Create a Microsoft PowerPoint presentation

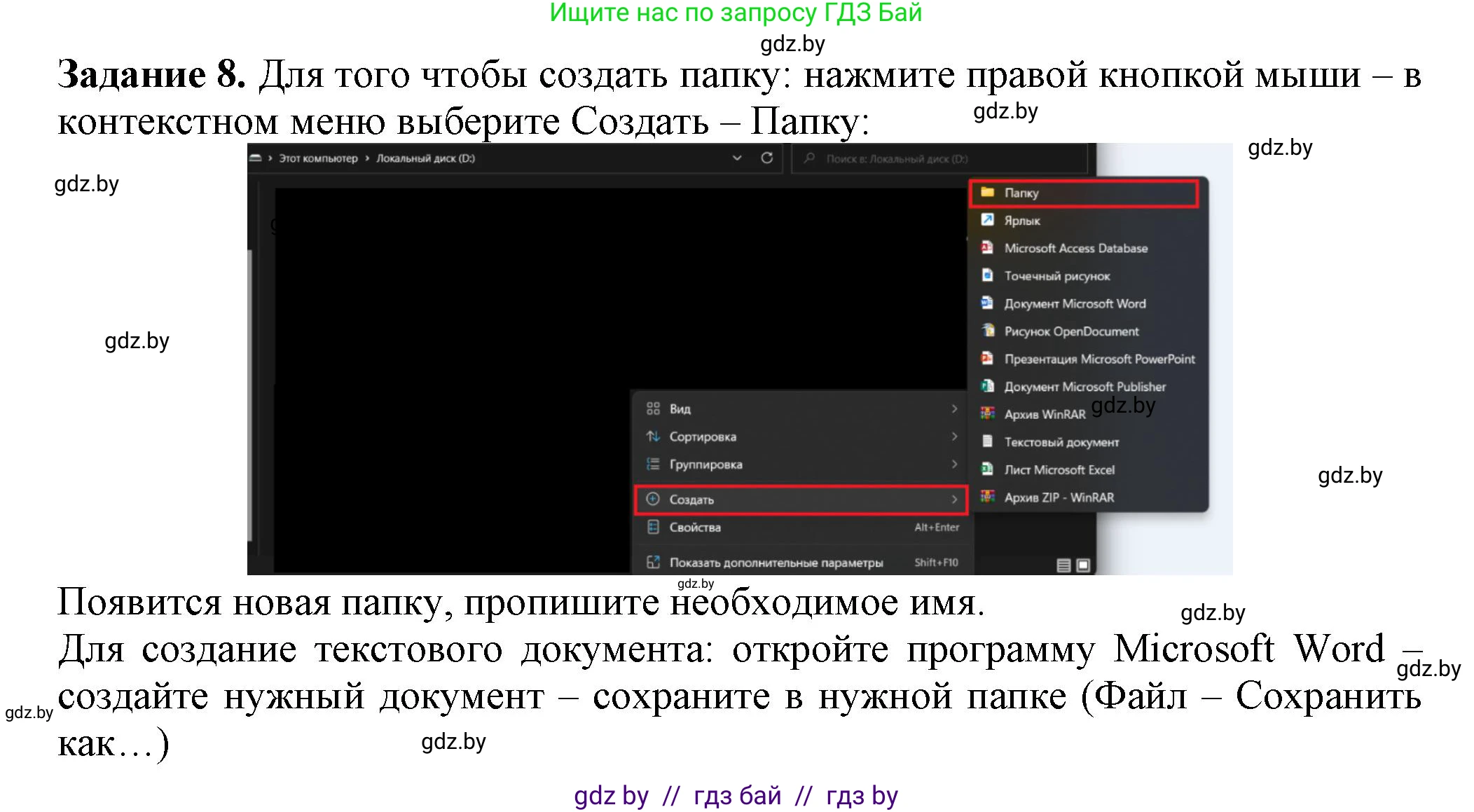click(x=1100, y=359)
